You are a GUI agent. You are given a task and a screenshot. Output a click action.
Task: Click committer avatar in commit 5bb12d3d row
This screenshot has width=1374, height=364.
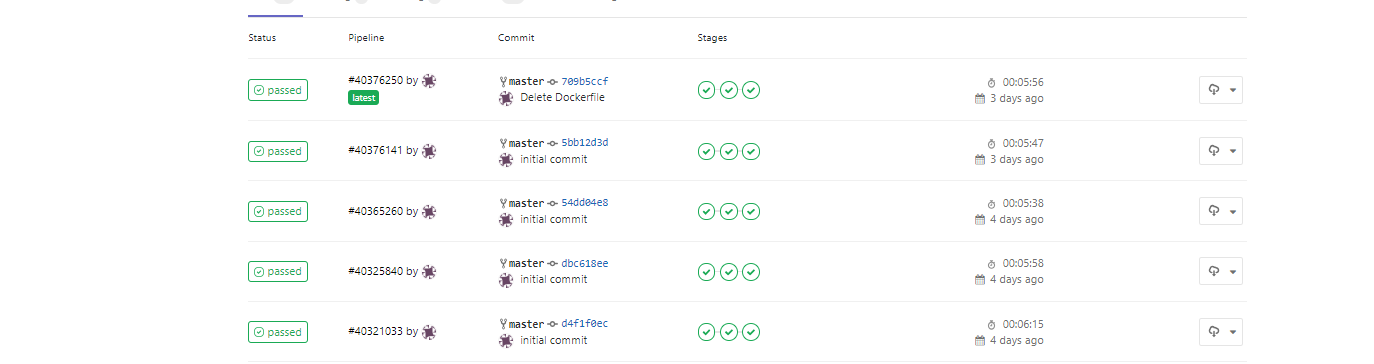506,159
